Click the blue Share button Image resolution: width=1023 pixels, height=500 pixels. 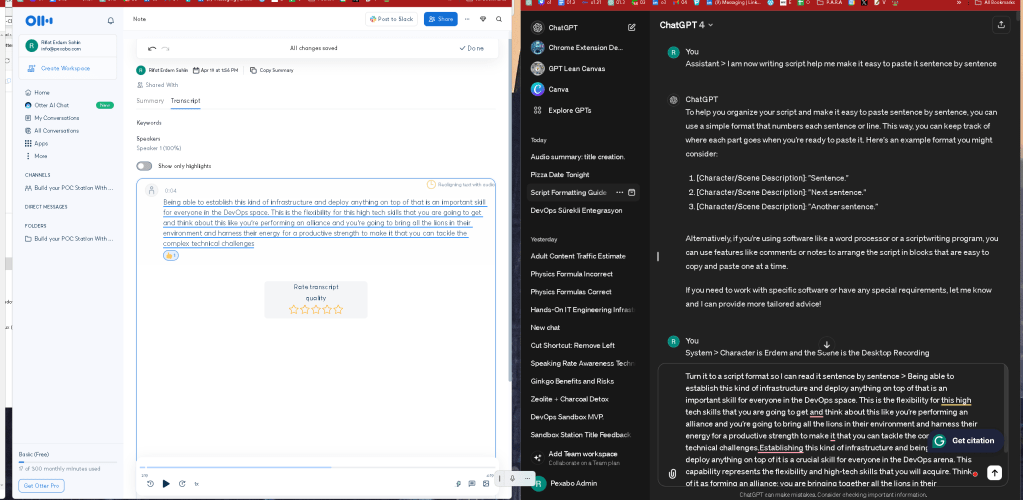pos(440,19)
